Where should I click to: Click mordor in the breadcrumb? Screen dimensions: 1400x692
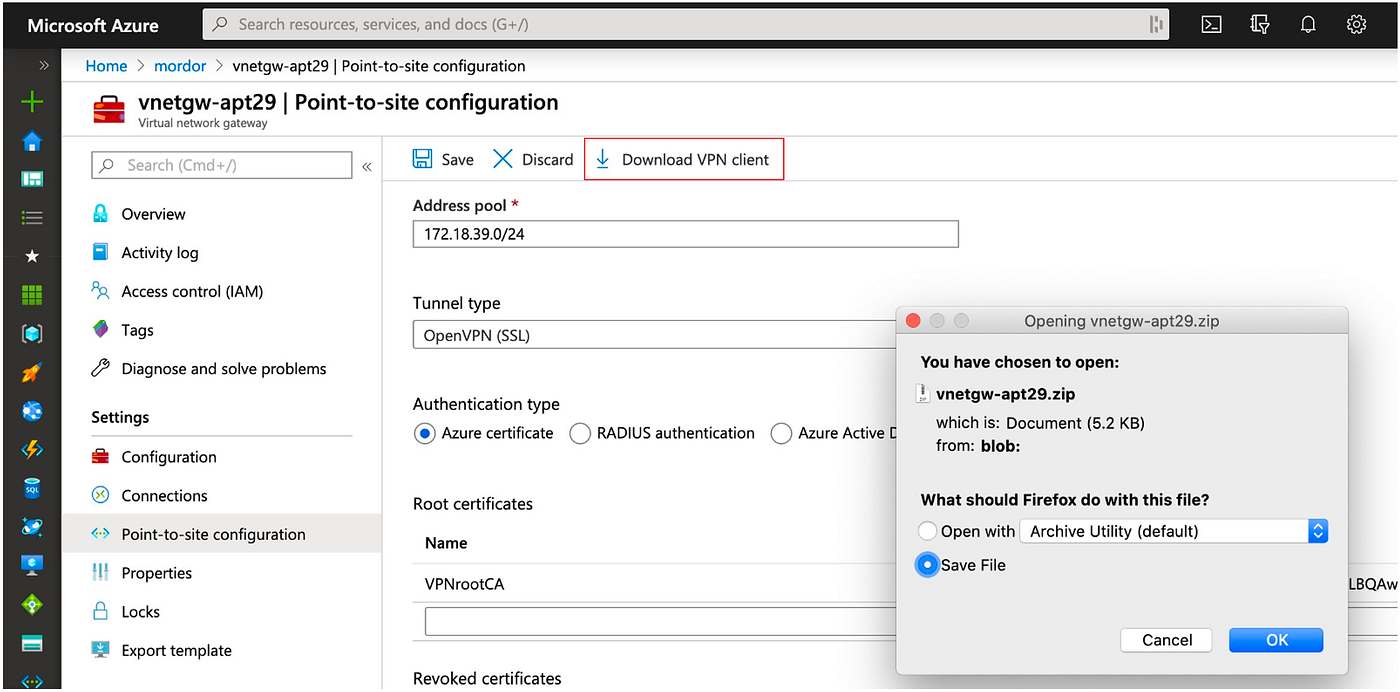pos(180,66)
